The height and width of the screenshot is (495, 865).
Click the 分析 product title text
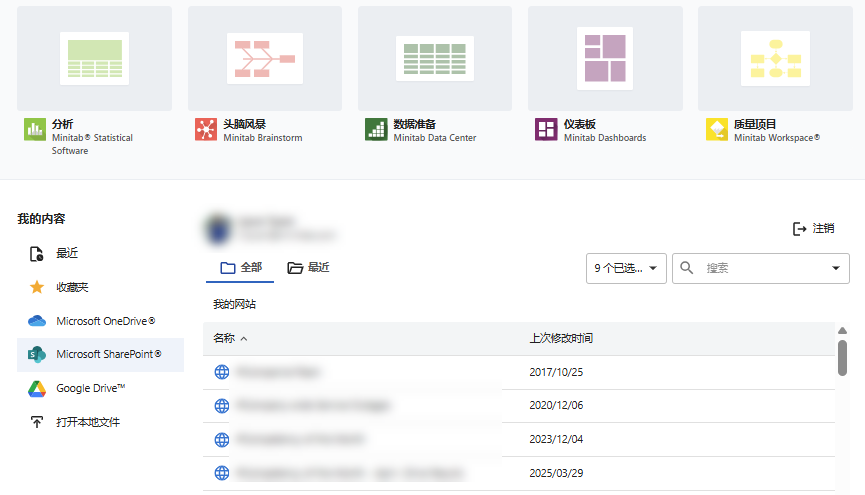click(x=62, y=124)
